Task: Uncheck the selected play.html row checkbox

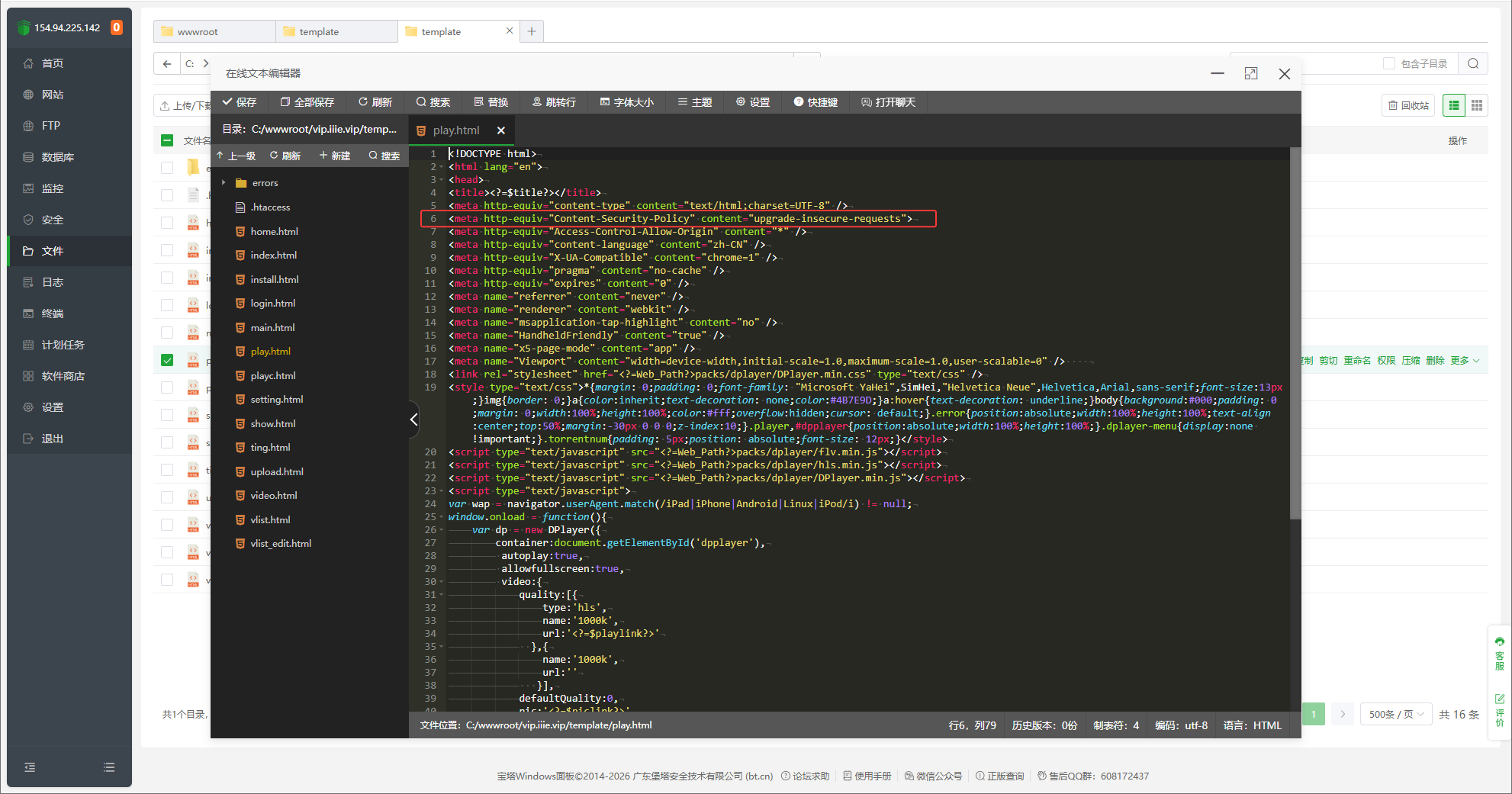Action: point(167,360)
